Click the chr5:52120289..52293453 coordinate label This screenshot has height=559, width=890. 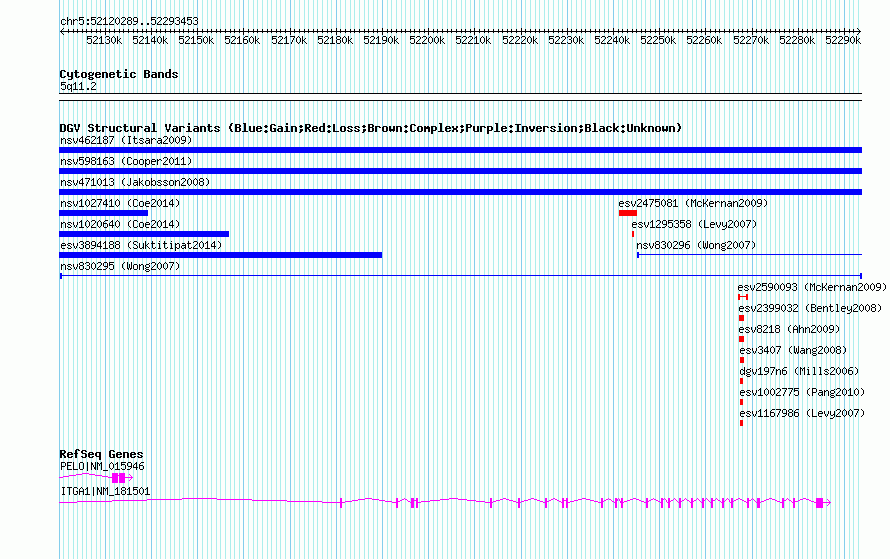(129, 21)
